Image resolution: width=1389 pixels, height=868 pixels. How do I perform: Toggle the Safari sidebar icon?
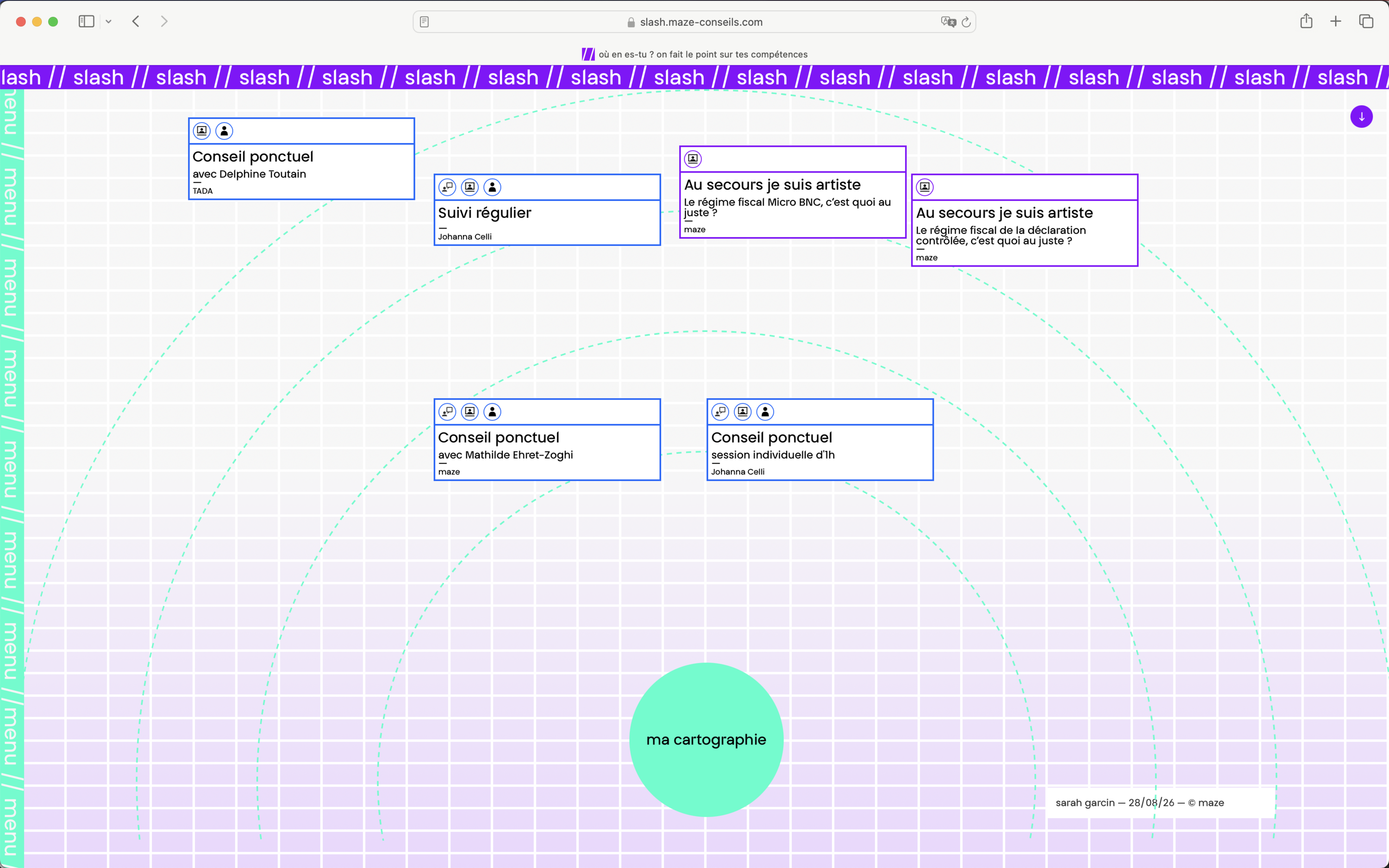(x=86, y=21)
